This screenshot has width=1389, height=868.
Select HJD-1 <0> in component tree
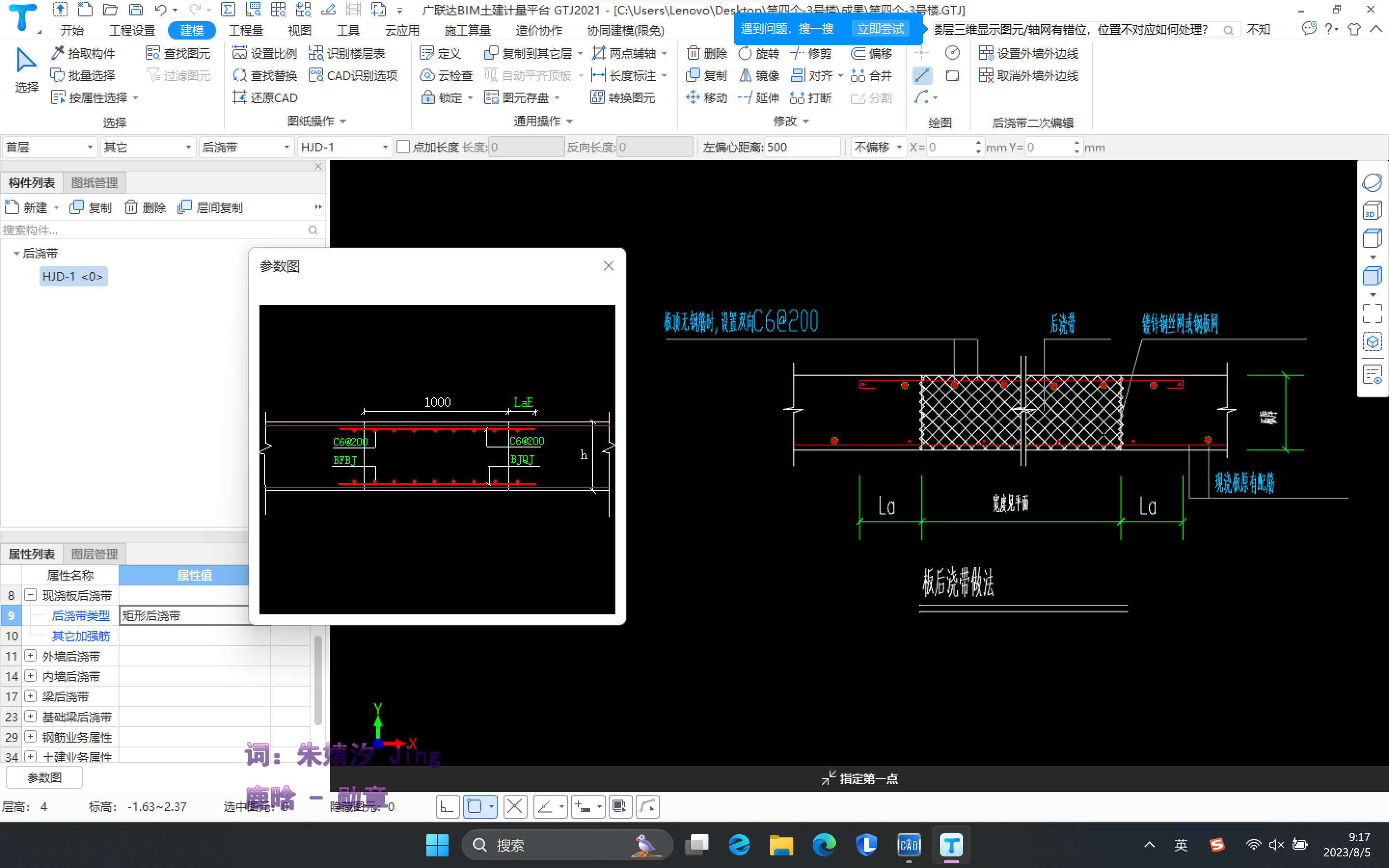point(73,277)
